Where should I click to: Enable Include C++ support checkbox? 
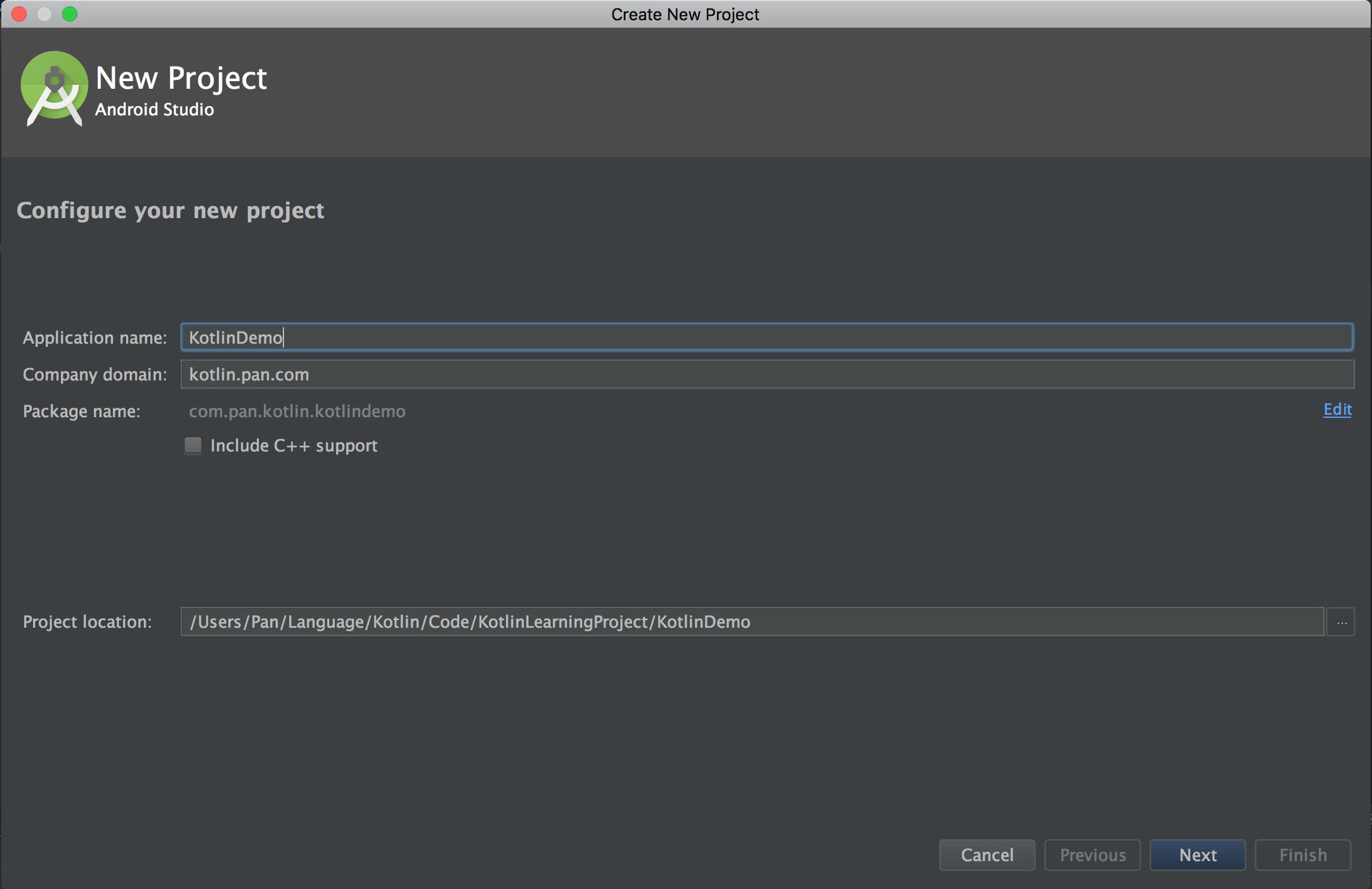coord(193,445)
